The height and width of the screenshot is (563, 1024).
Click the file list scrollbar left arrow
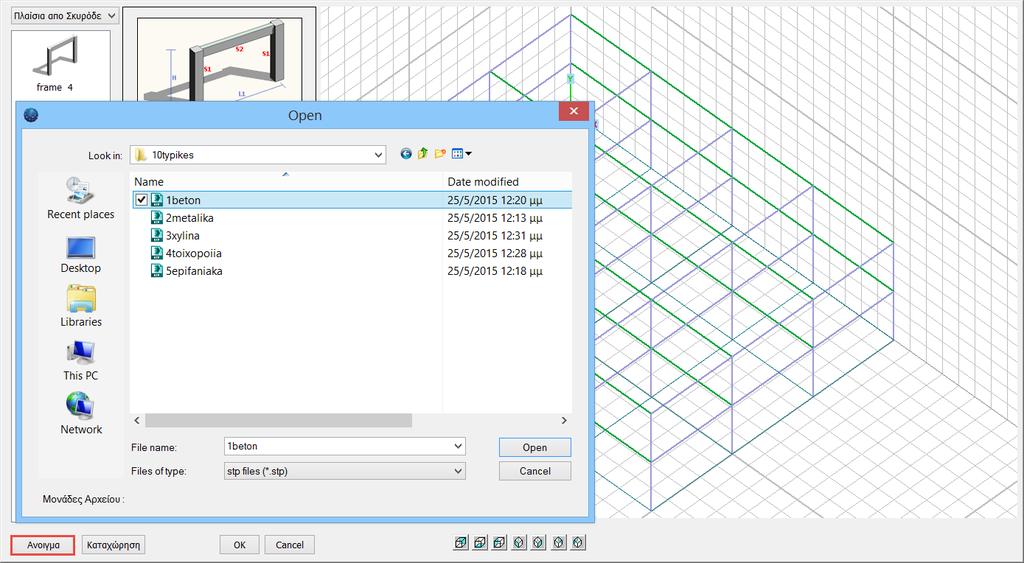[x=137, y=420]
